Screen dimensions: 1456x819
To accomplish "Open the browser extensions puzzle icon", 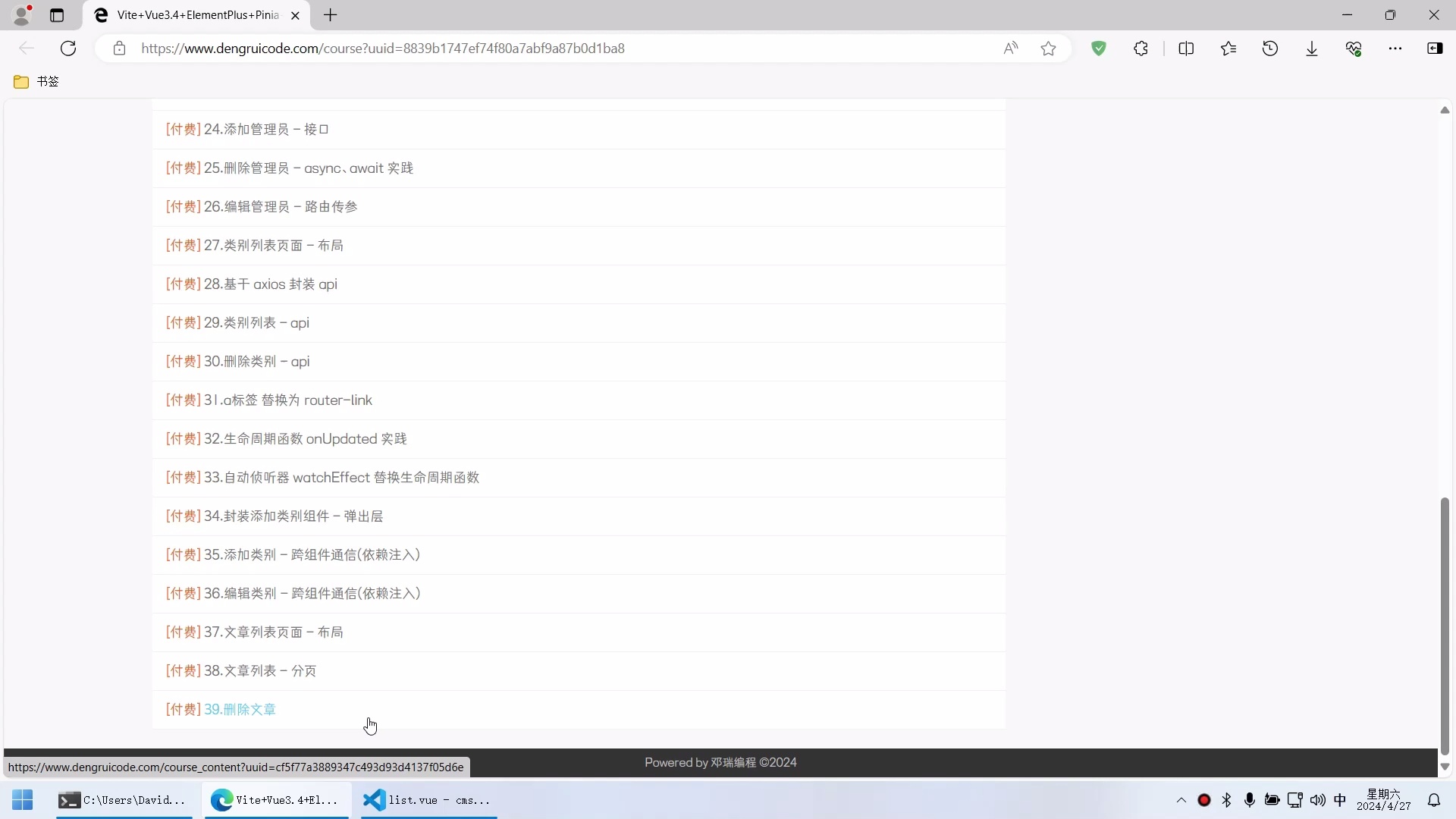I will (x=1141, y=48).
